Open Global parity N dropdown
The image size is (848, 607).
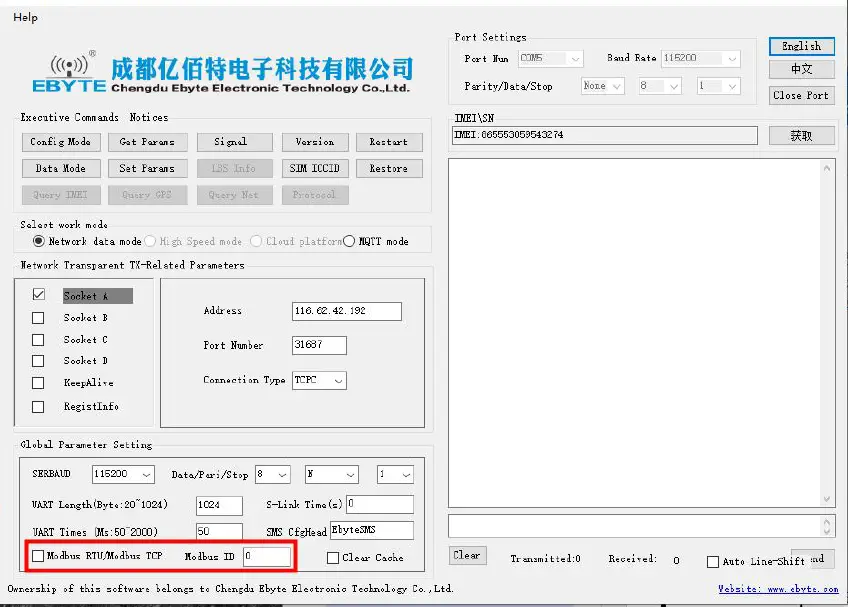tap(332, 474)
